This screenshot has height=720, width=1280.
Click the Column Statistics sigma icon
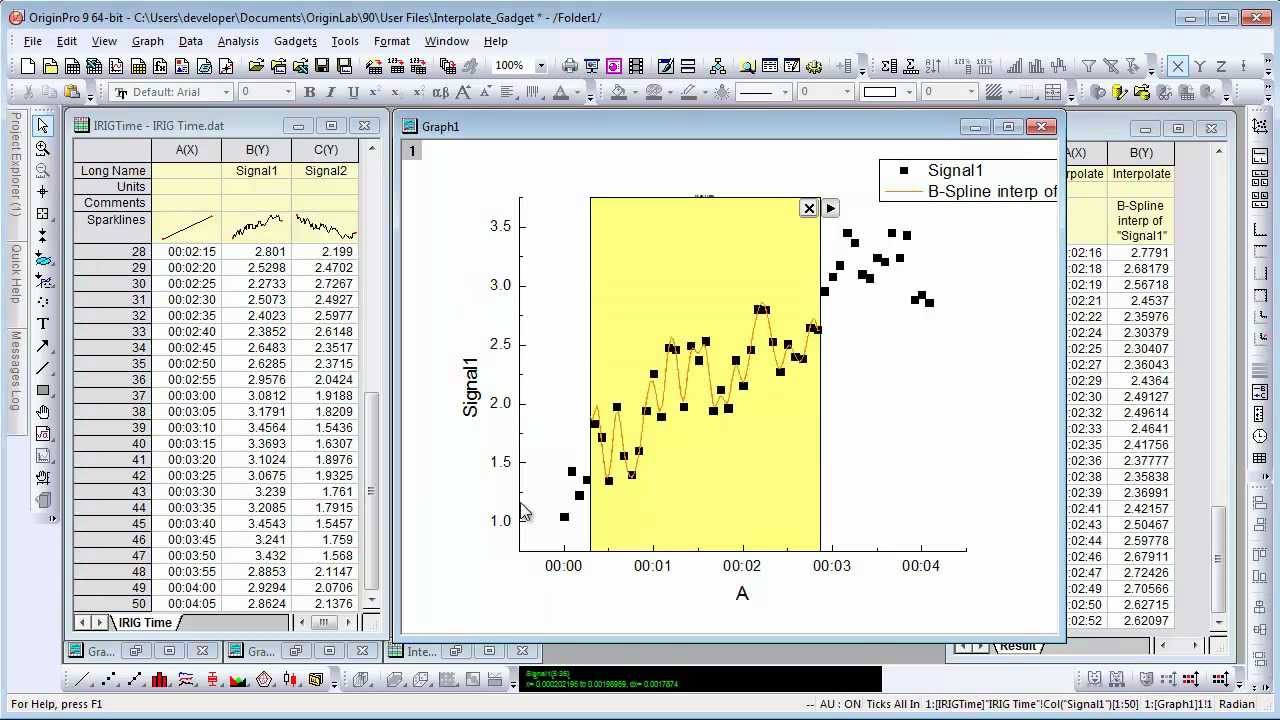tap(889, 66)
